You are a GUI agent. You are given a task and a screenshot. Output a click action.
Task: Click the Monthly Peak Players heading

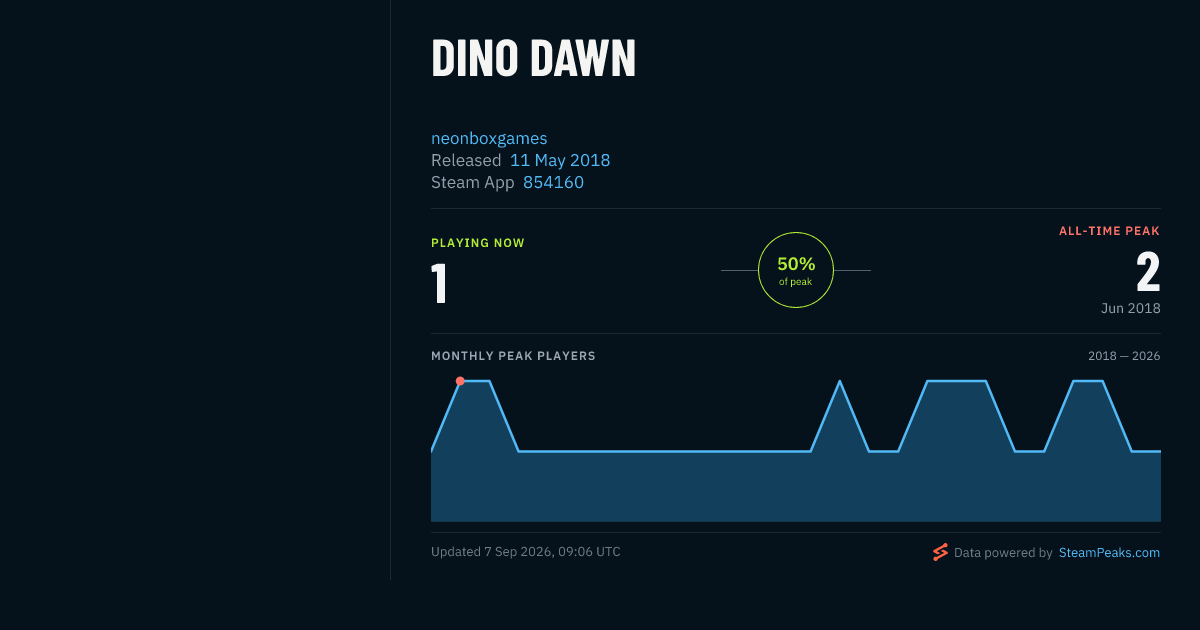(513, 356)
